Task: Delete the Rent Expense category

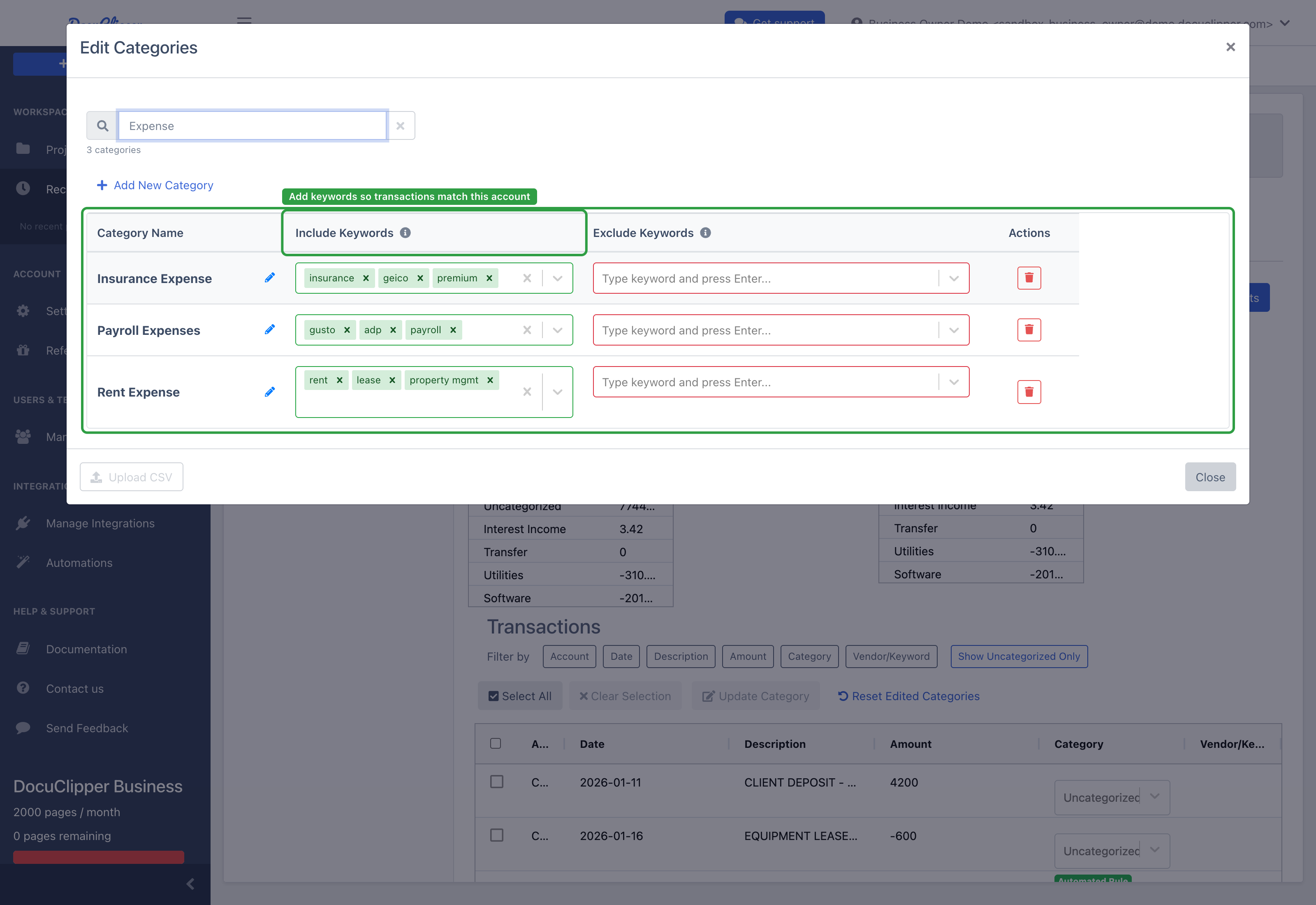Action: point(1029,392)
